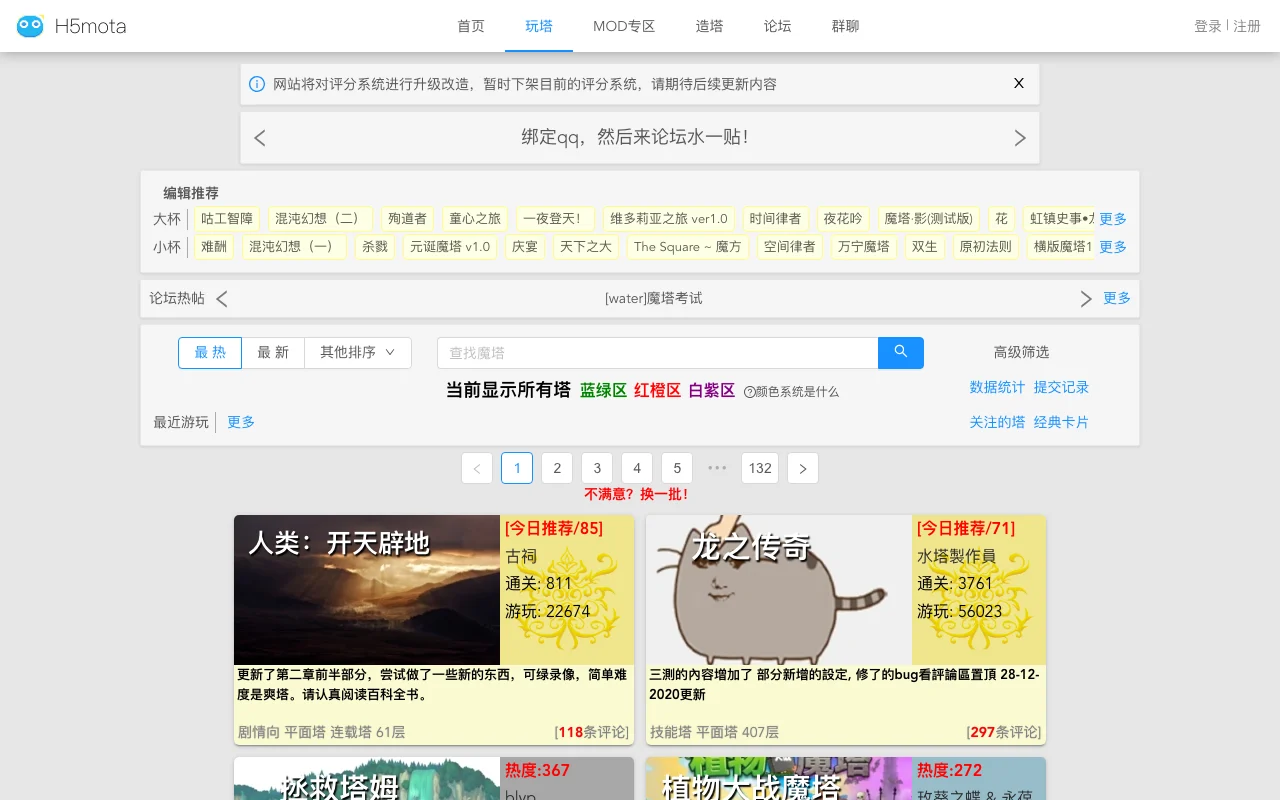Click the magnifier search button

click(901, 352)
